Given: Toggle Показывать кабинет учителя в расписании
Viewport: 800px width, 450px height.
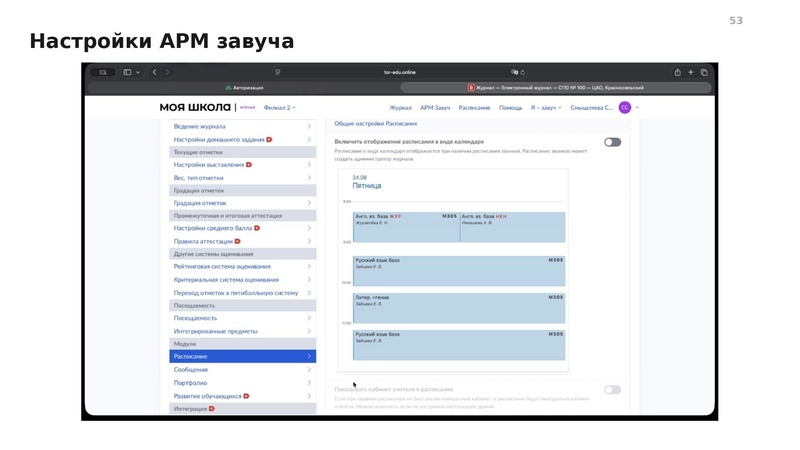Looking at the screenshot, I should click(x=613, y=390).
